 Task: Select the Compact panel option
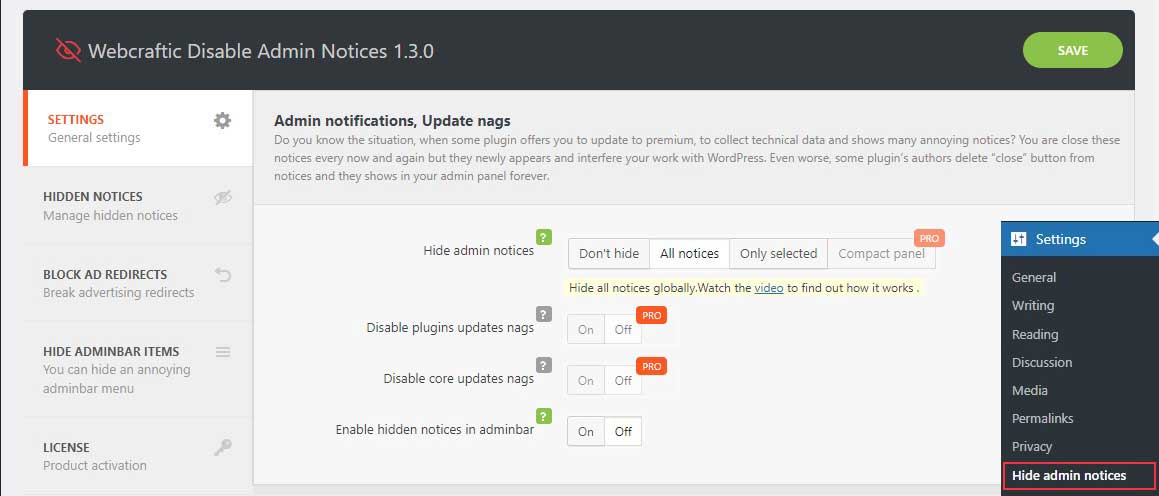click(881, 254)
